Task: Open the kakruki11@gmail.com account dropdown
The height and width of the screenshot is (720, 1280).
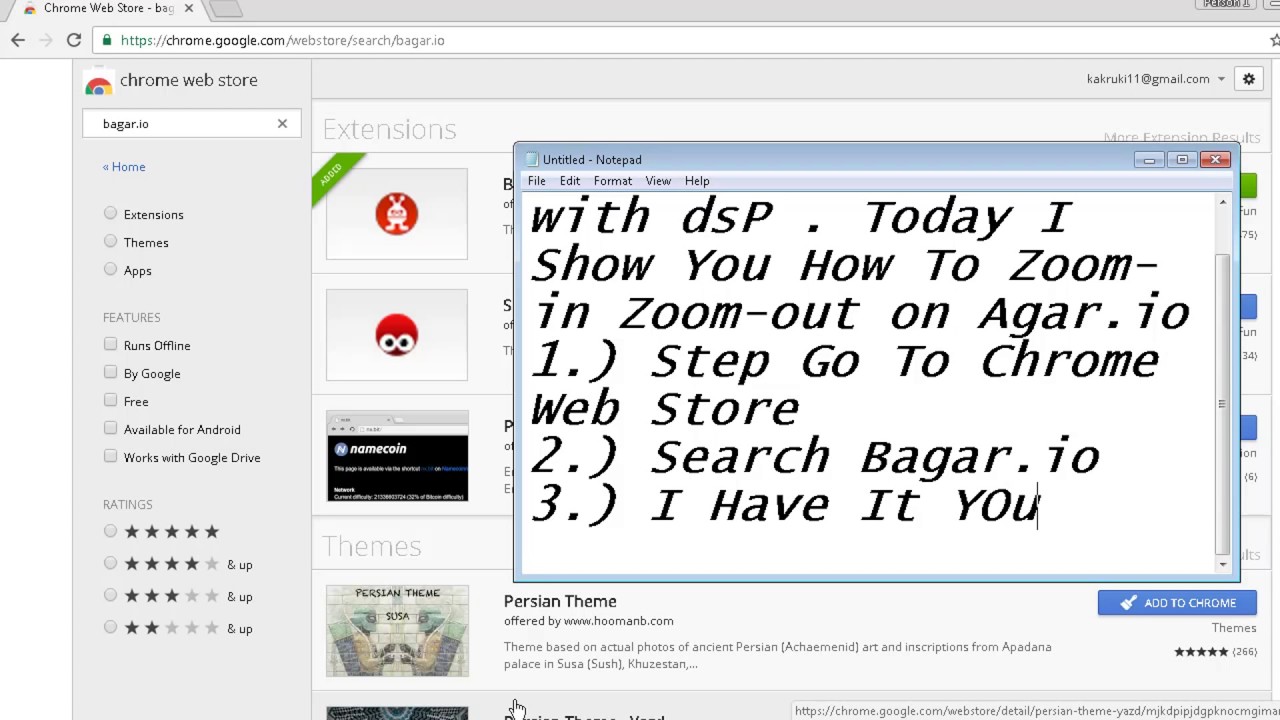Action: click(1156, 79)
